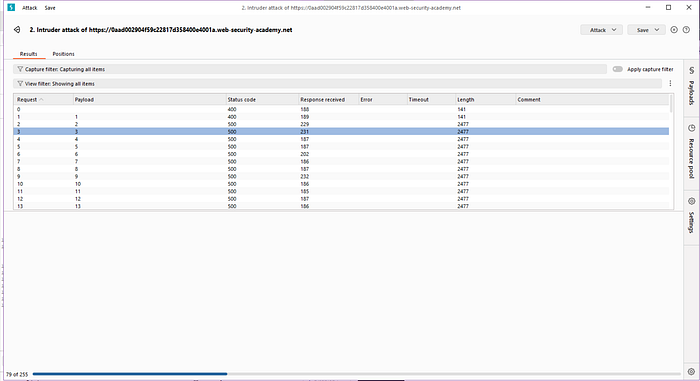Open the Settings gear side panel

point(692,201)
